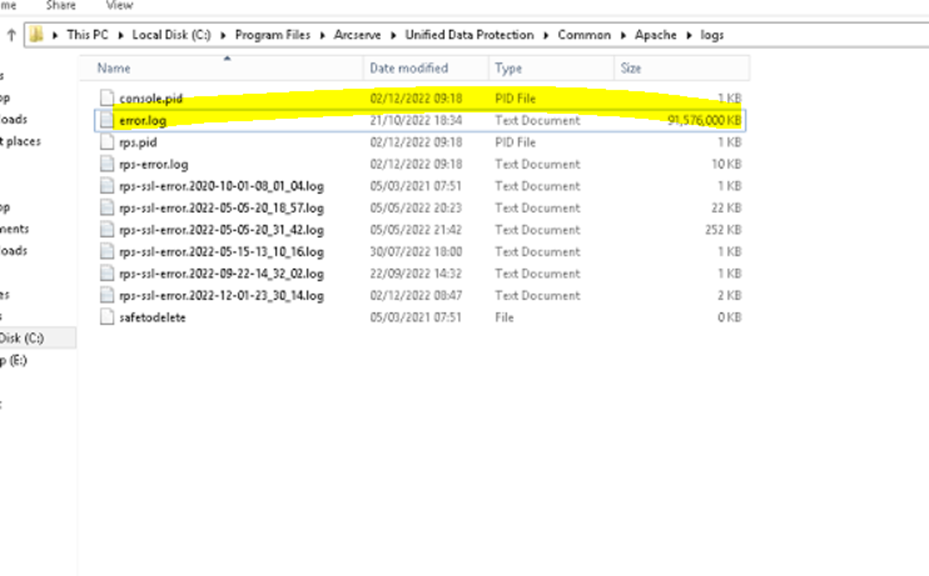Click the Up arrow navigation button

pyautogui.click(x=11, y=35)
